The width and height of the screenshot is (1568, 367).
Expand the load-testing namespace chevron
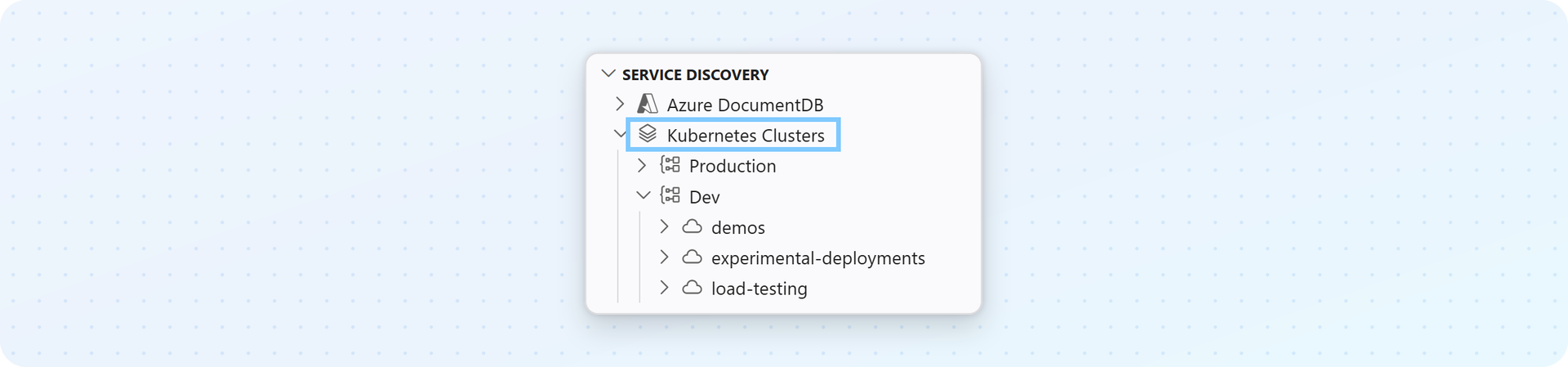tap(664, 288)
